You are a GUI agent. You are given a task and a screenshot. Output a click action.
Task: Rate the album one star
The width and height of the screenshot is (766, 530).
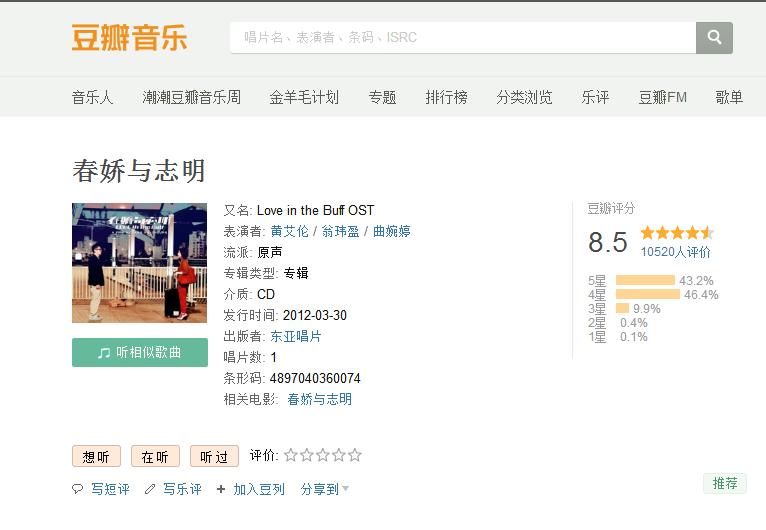point(291,455)
